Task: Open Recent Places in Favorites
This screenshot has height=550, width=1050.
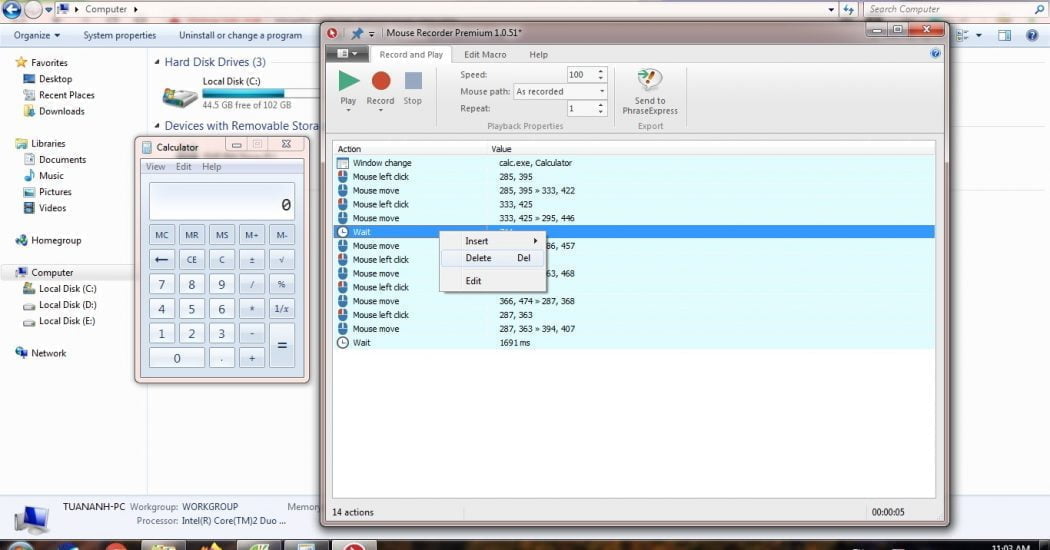Action: (x=66, y=95)
